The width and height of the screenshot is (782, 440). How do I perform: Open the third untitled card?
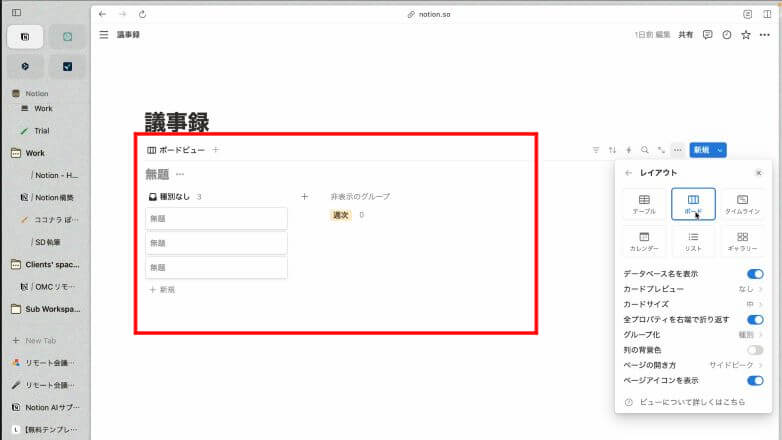point(216,267)
